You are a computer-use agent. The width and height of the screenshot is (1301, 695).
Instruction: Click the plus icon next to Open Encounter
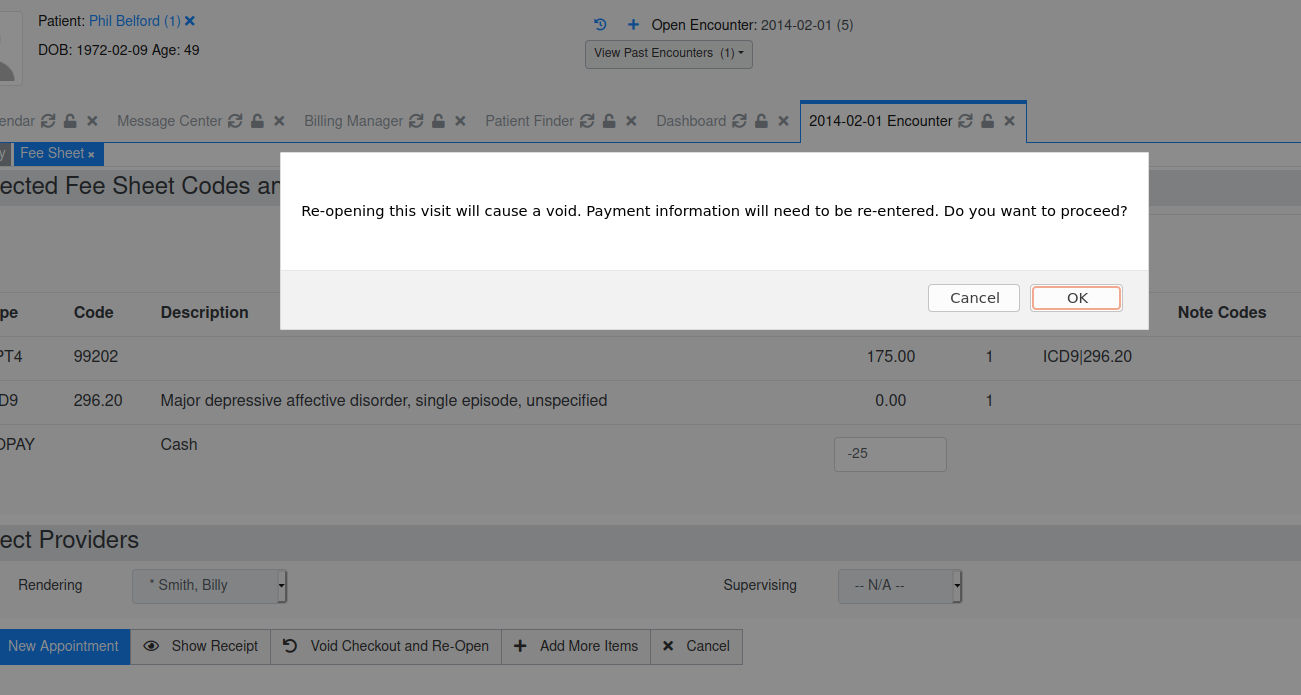[x=632, y=24]
